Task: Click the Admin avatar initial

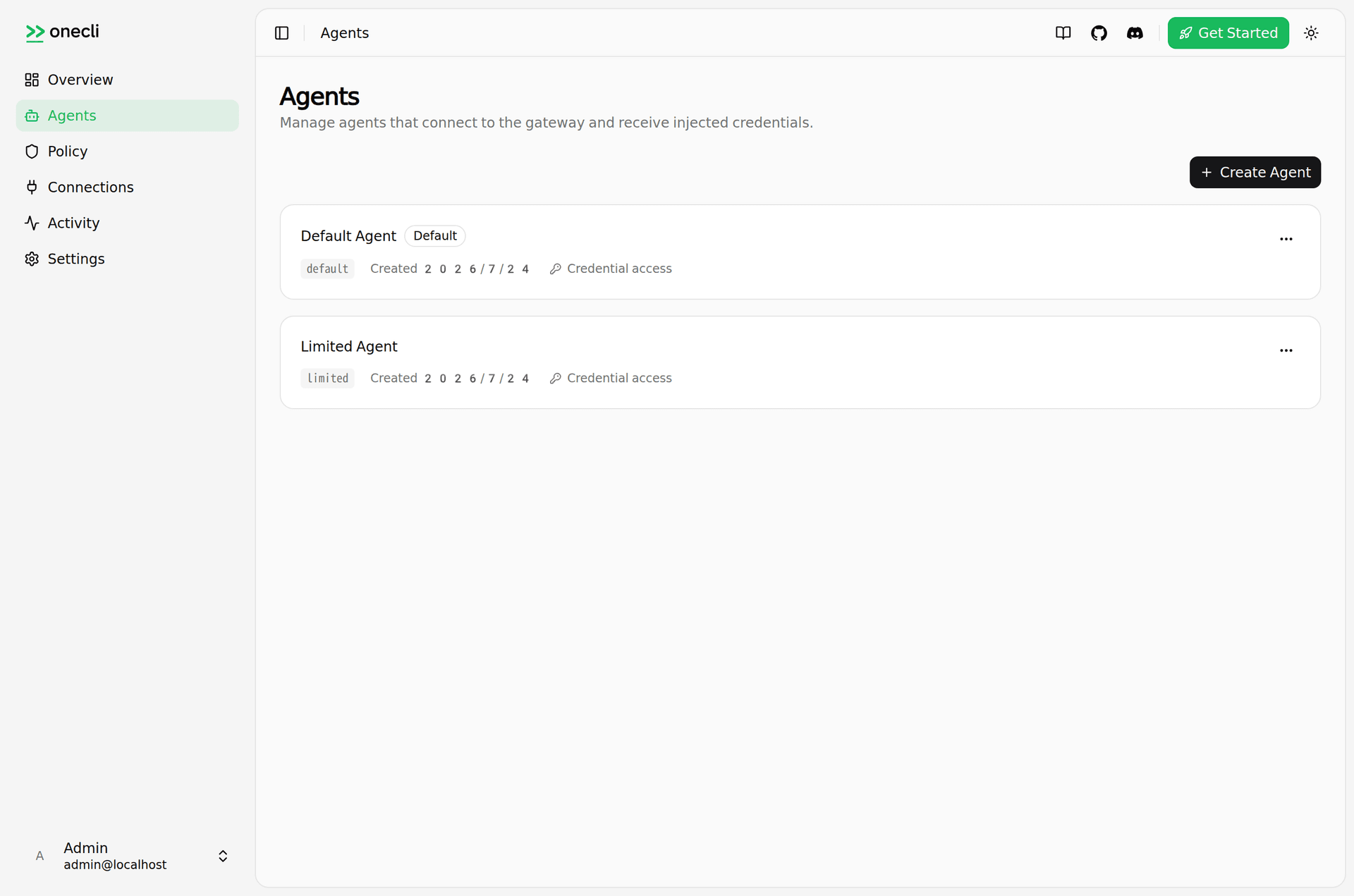Action: [x=39, y=856]
